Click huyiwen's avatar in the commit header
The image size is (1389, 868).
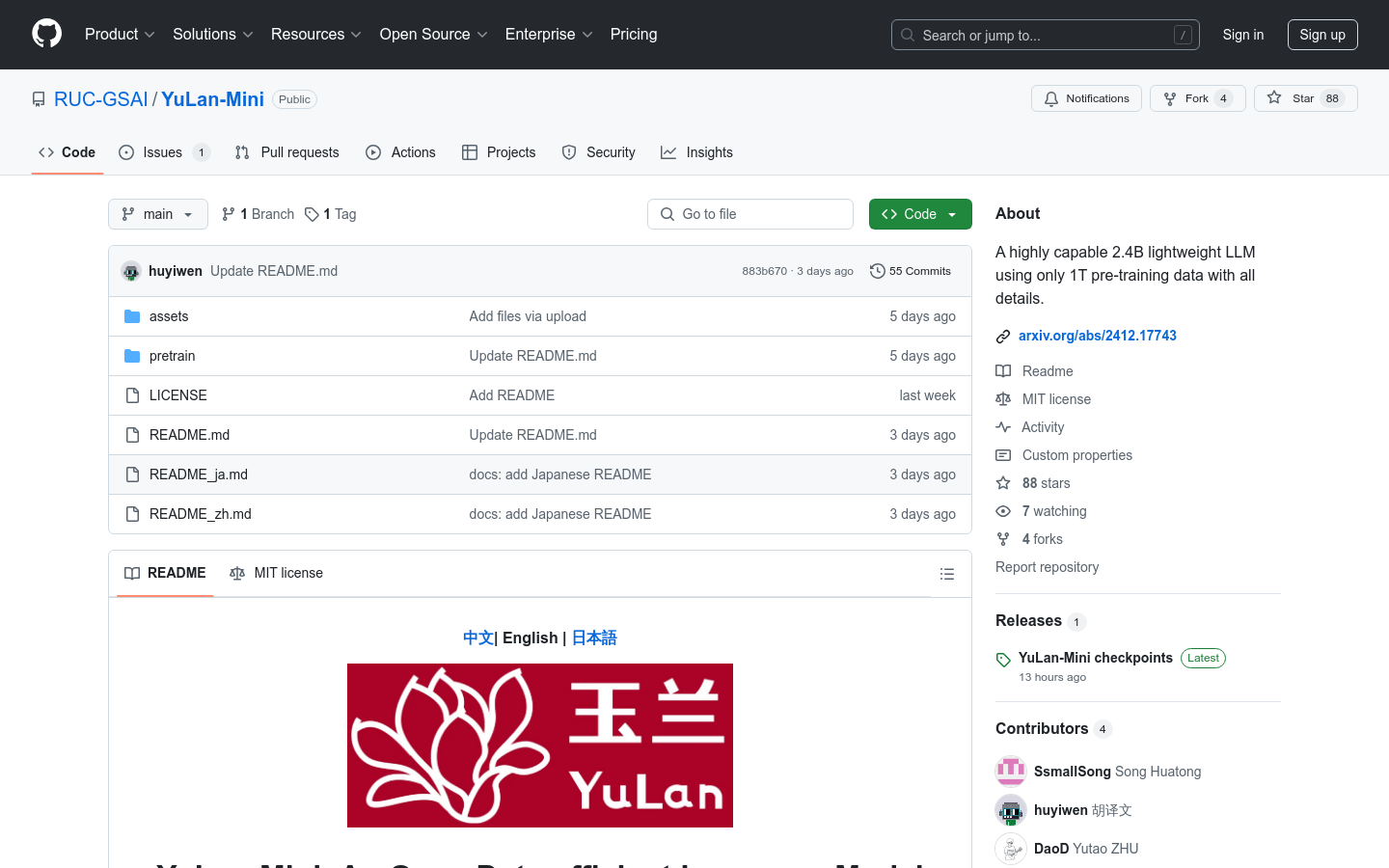tap(131, 271)
